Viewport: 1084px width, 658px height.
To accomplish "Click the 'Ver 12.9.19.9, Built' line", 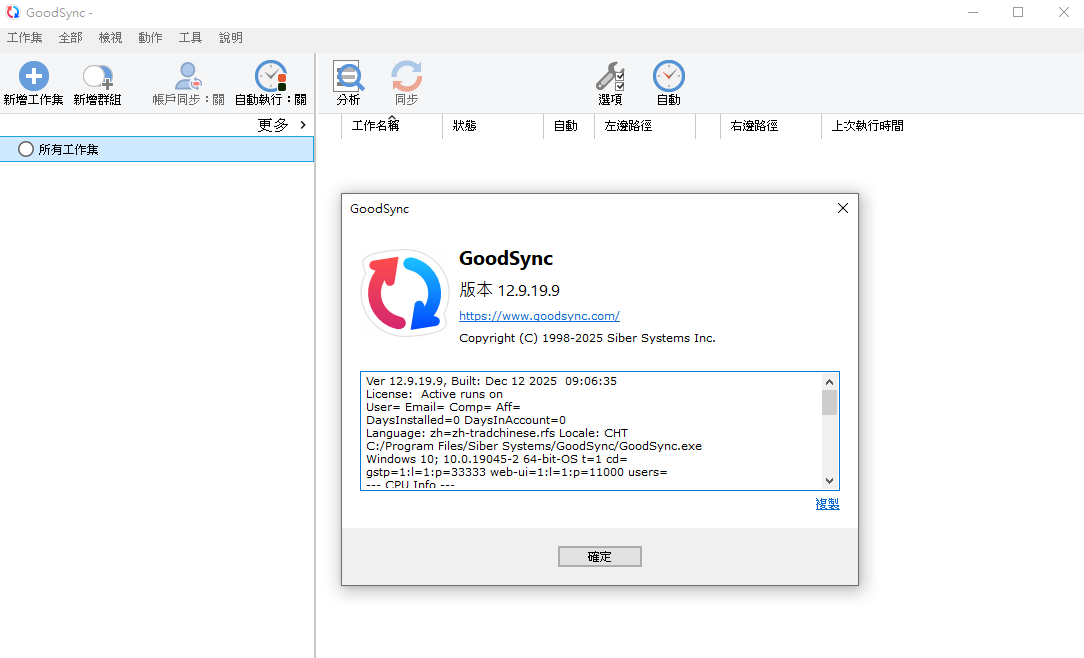I will (x=491, y=381).
